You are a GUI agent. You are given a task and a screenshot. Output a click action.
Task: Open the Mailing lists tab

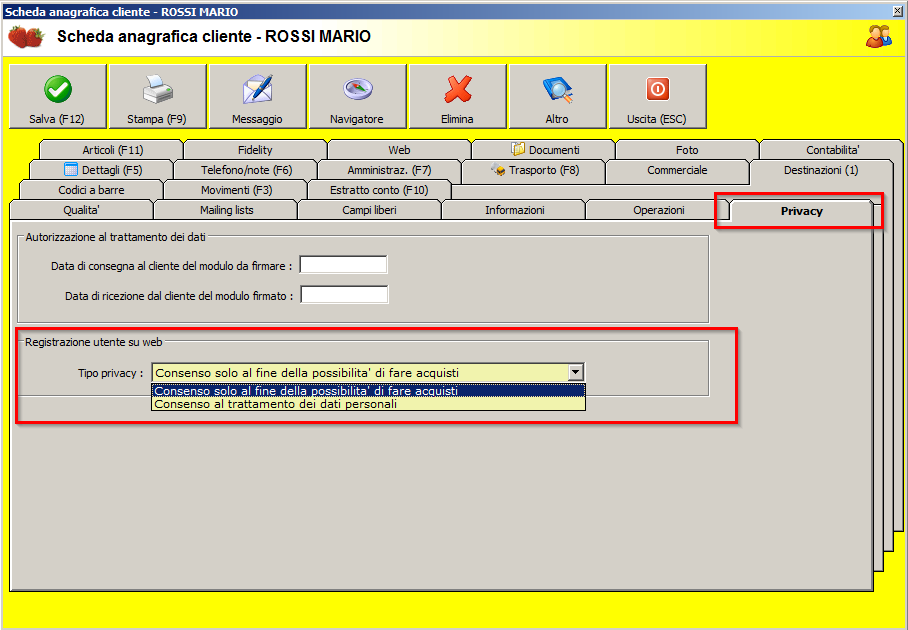pyautogui.click(x=226, y=210)
